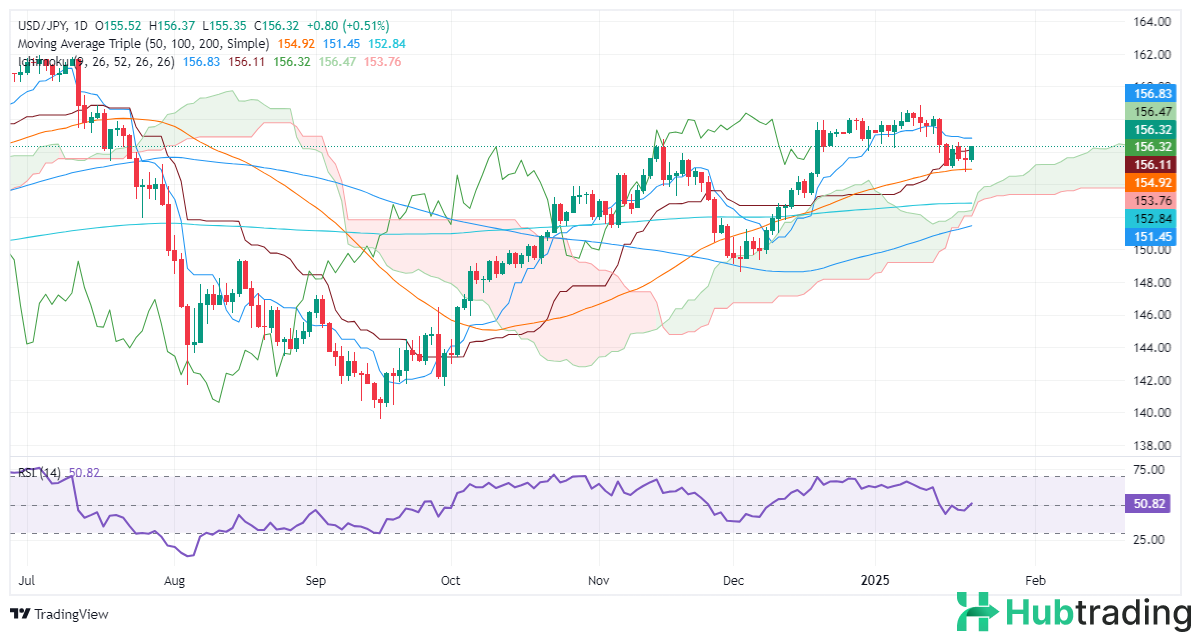Click the 2025 label on the time axis

point(875,580)
